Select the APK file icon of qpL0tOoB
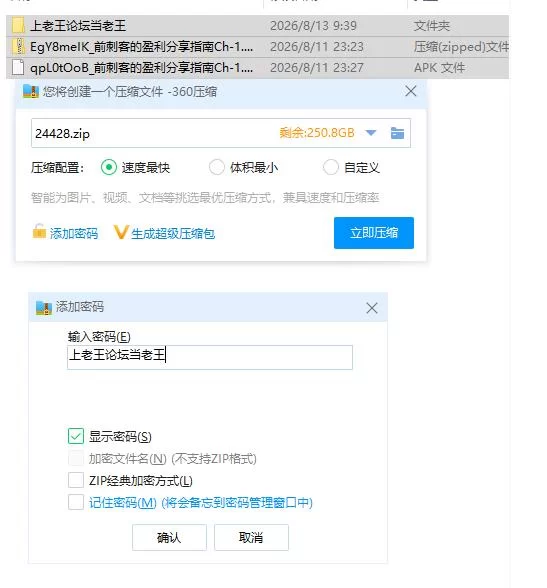The image size is (547, 588). [18, 68]
